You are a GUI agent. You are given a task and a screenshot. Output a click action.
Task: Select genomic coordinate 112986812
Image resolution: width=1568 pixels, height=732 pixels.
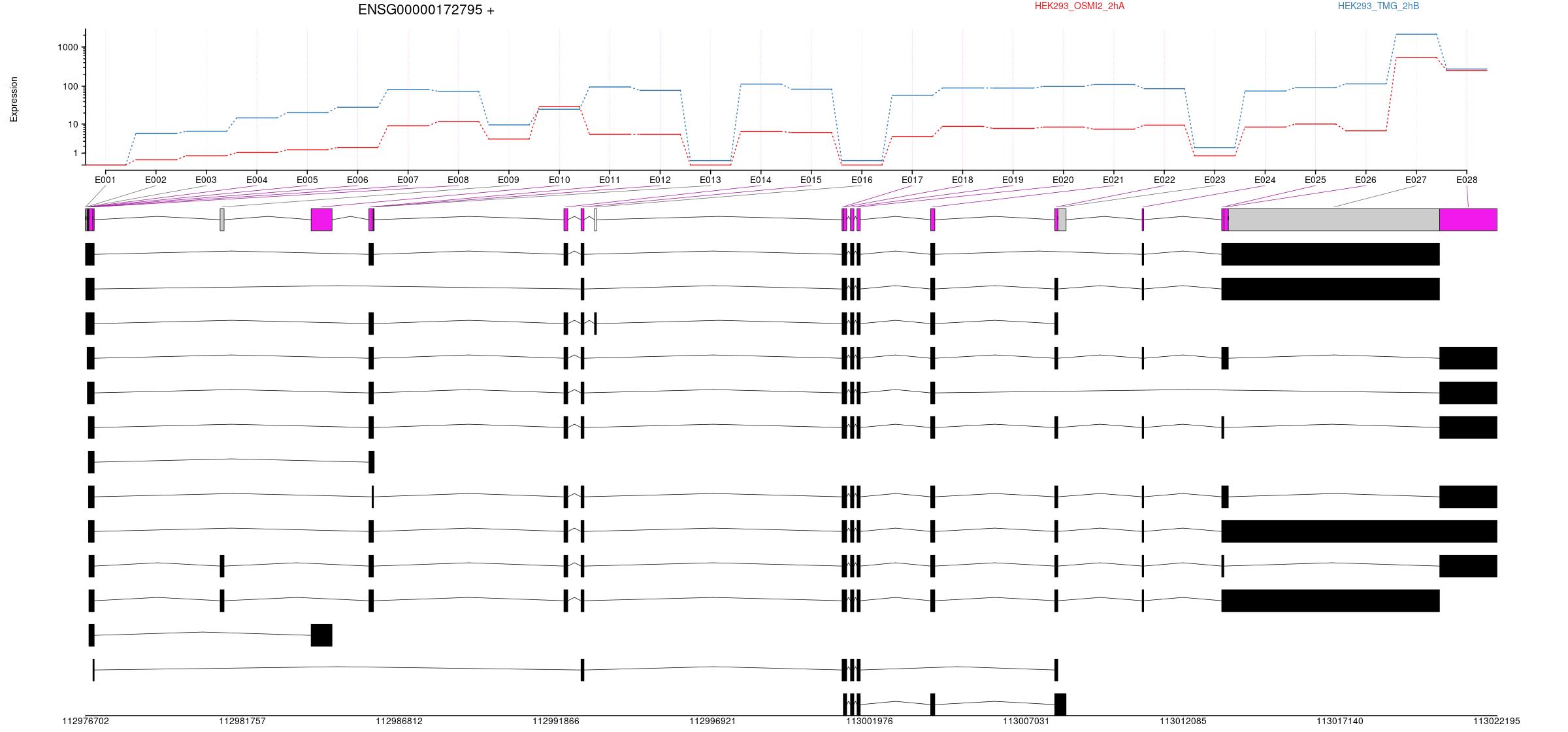[x=399, y=721]
